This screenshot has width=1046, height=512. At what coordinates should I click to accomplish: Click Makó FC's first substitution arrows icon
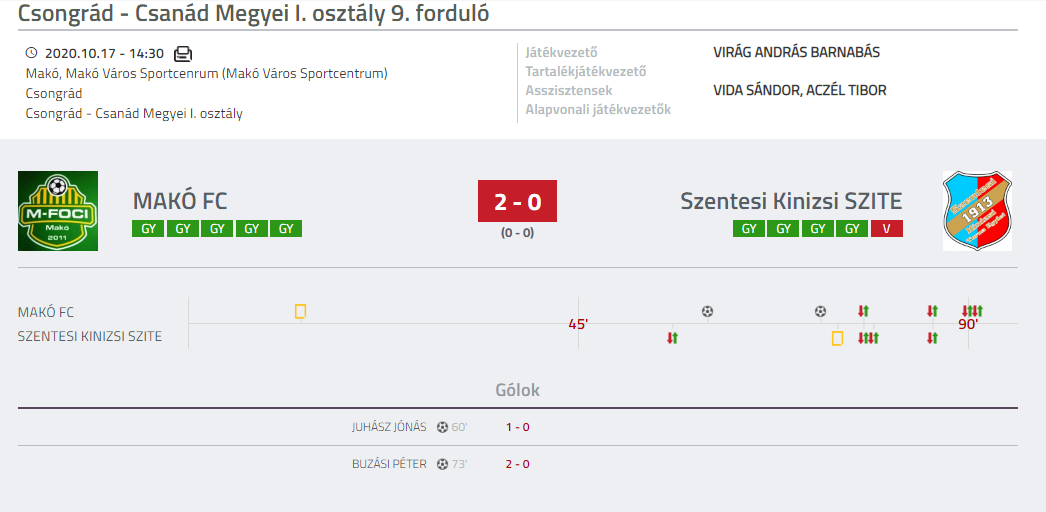tap(863, 311)
